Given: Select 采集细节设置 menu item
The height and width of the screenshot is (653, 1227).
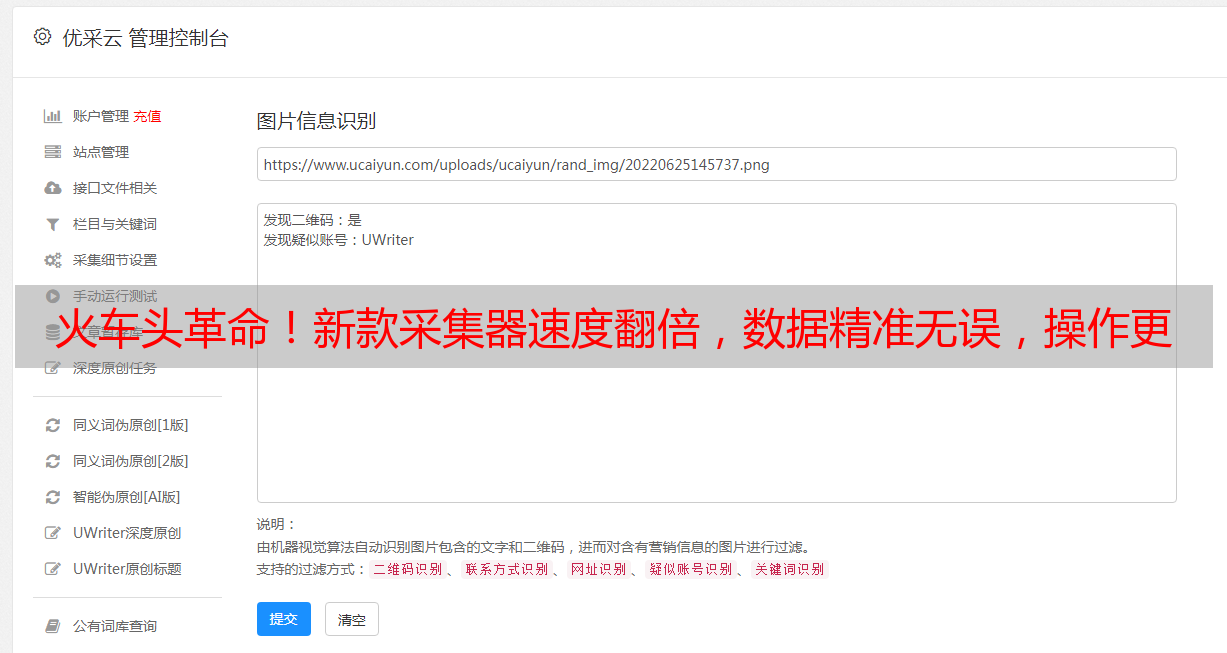Looking at the screenshot, I should pyautogui.click(x=115, y=260).
